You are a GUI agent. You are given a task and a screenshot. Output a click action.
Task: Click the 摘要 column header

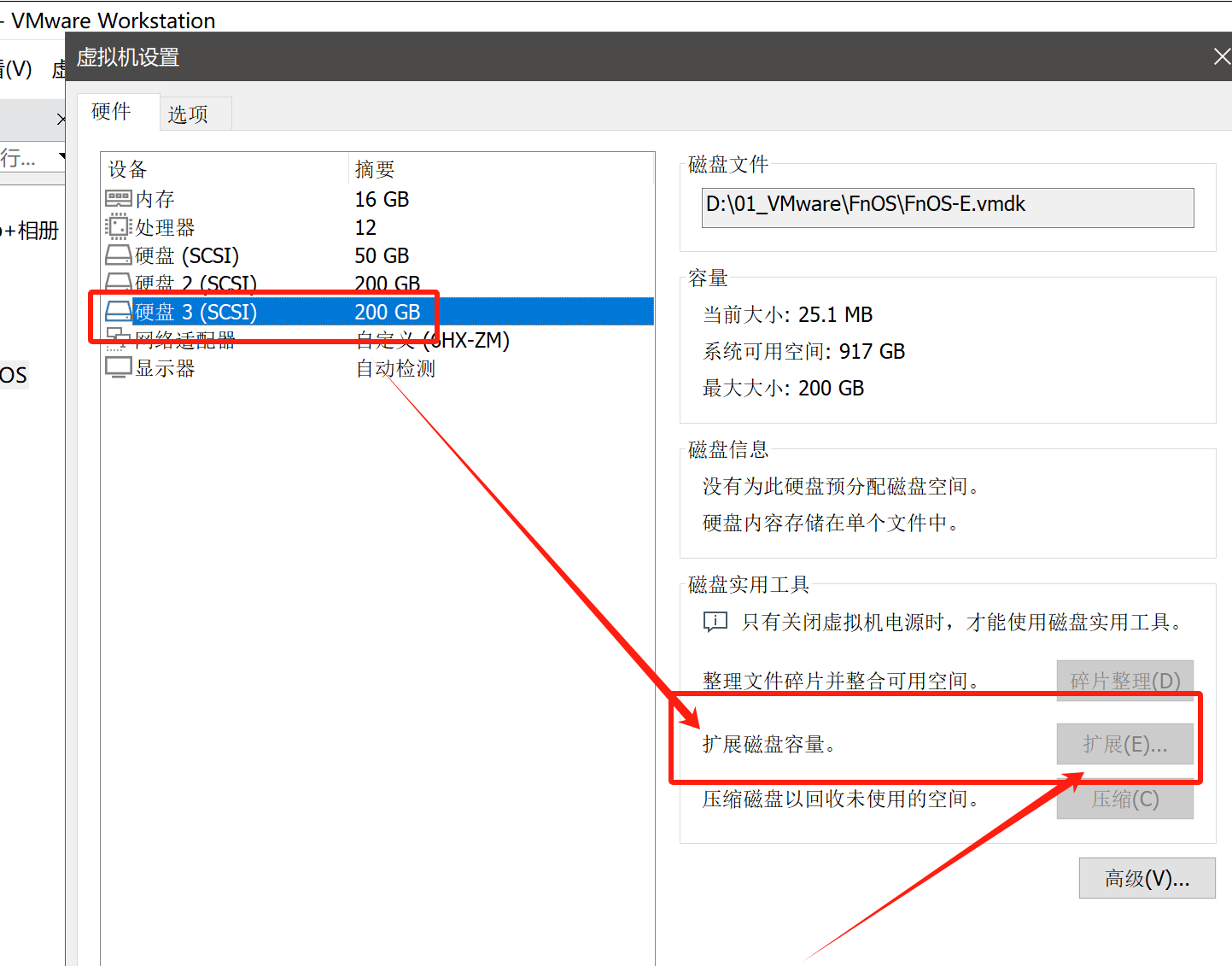pos(375,169)
